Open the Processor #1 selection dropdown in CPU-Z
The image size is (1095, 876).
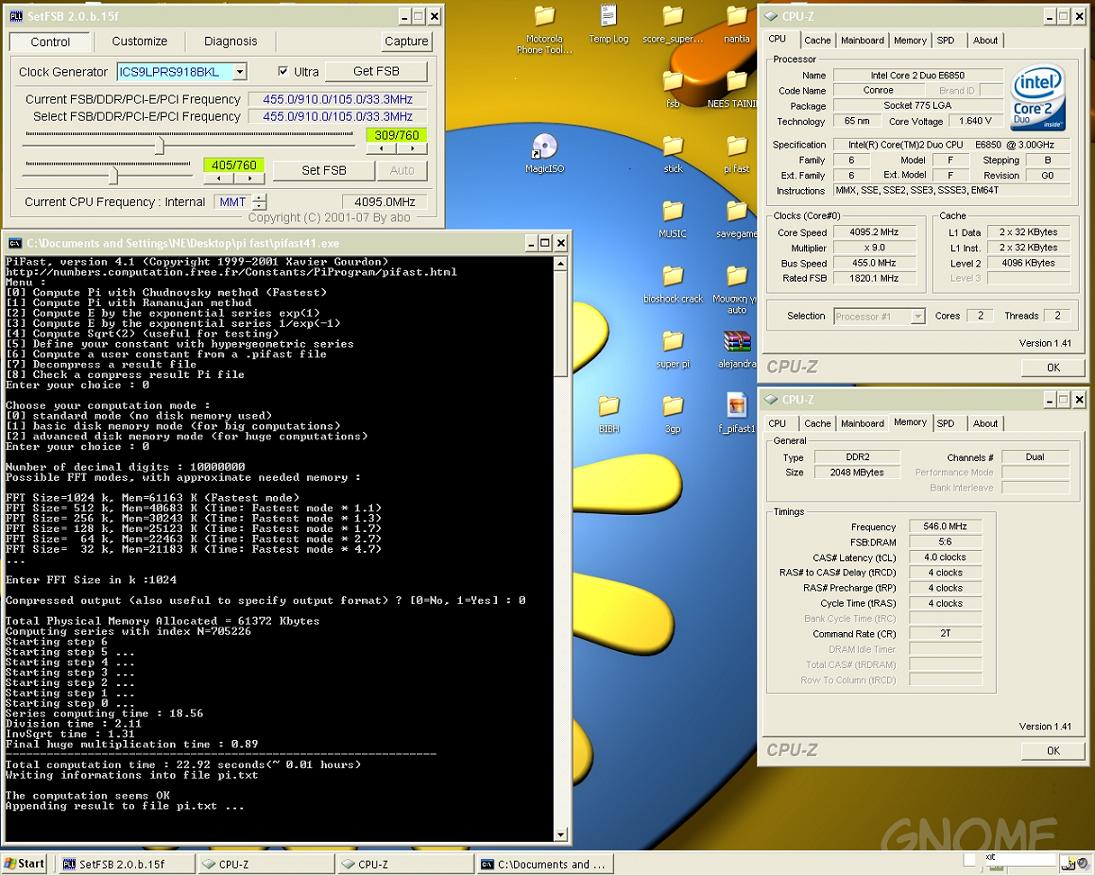pos(918,316)
